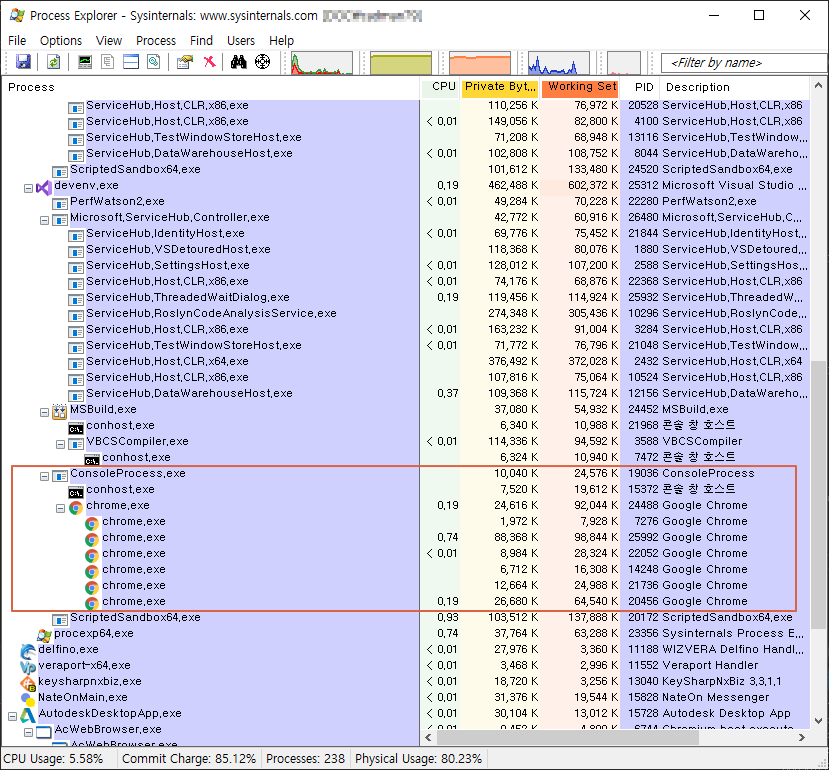Collapse the devenv.exe tree node
829x770 pixels.
click(29, 189)
